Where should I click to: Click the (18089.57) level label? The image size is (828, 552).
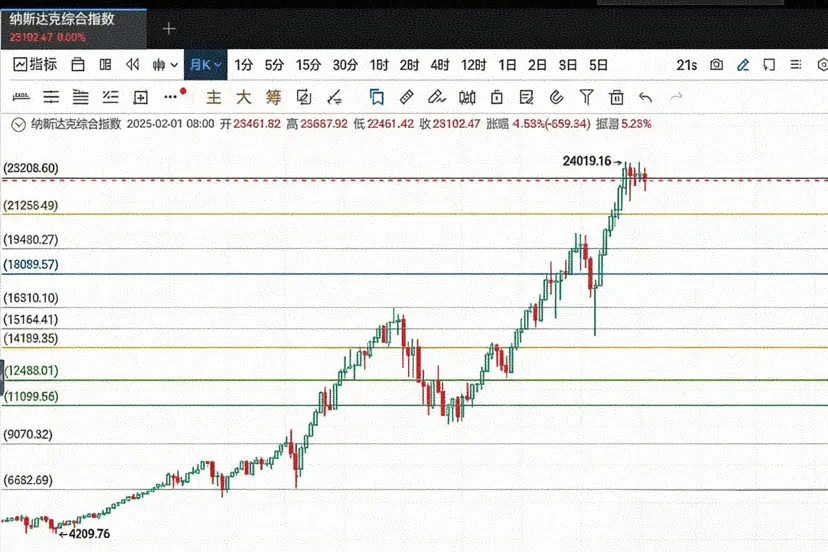tap(31, 265)
